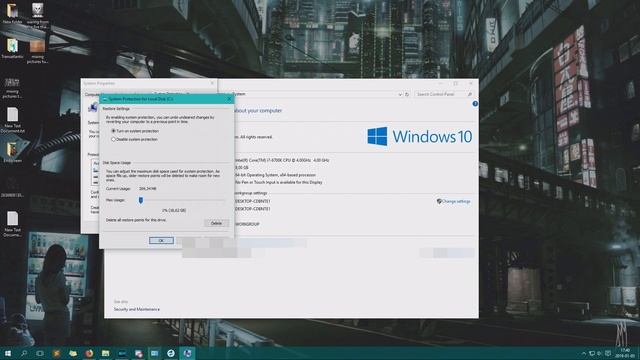Select Turn on system protection radio
This screenshot has width=640, height=360.
(113, 131)
